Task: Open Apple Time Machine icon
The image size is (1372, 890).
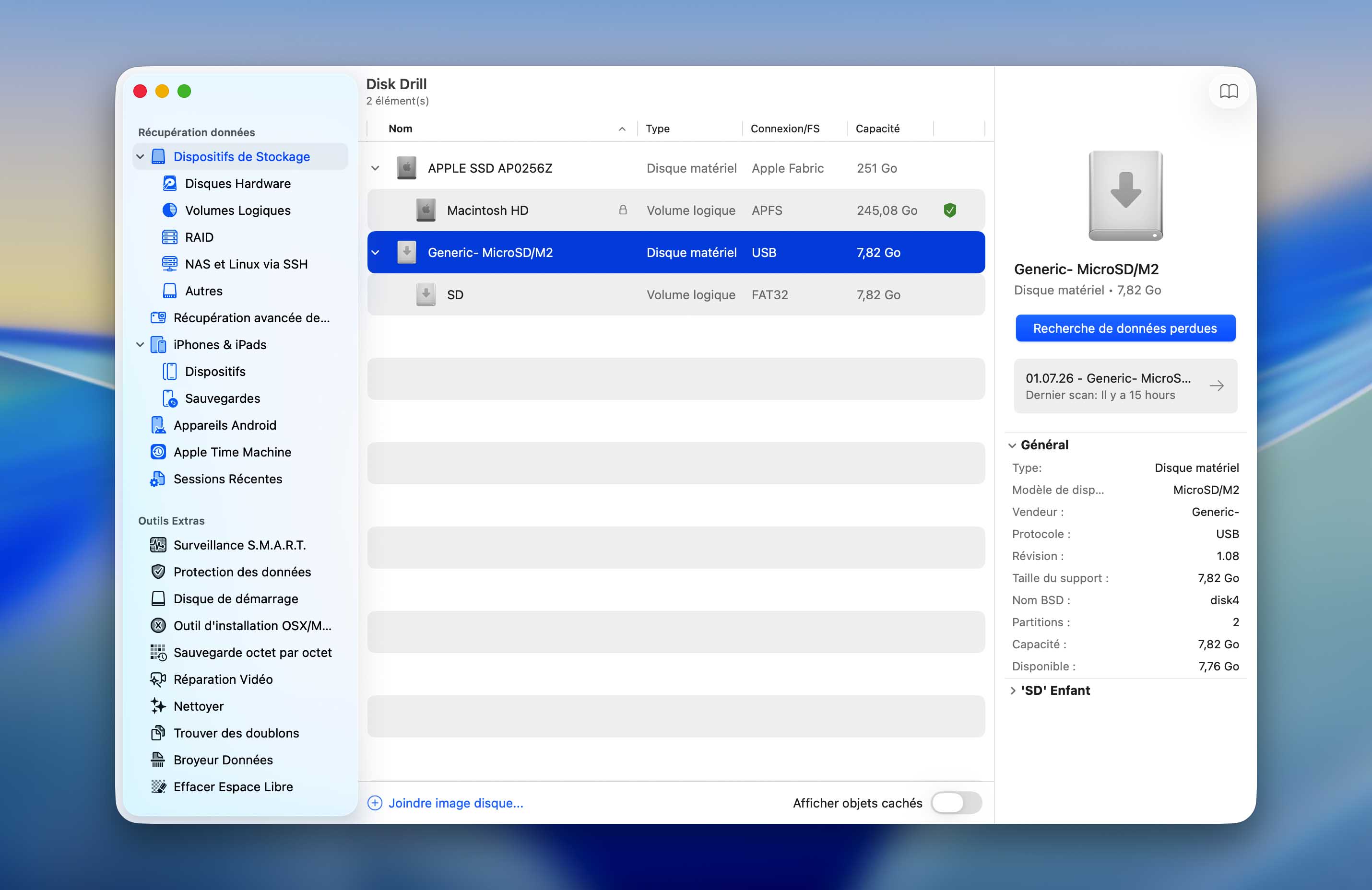Action: [158, 452]
